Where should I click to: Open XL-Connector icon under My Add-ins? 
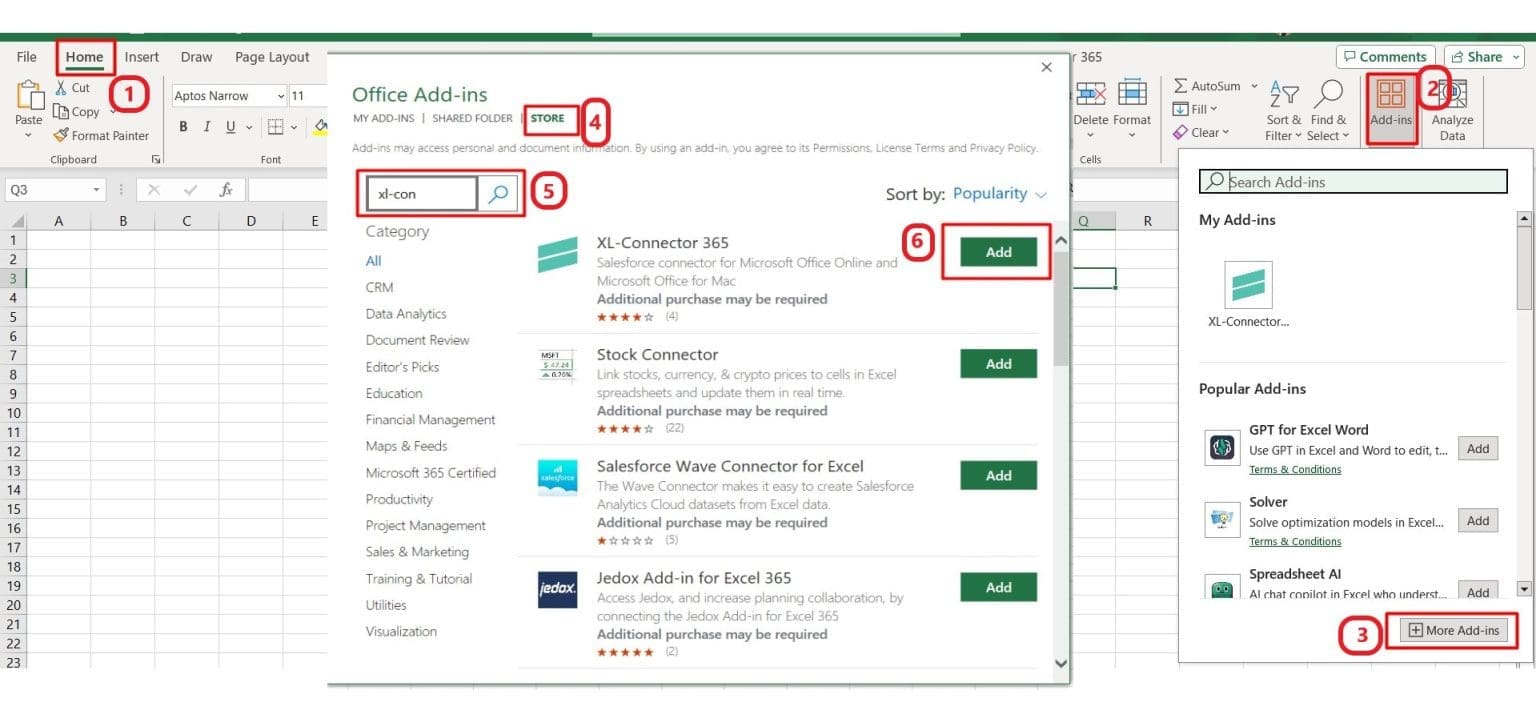[1248, 285]
